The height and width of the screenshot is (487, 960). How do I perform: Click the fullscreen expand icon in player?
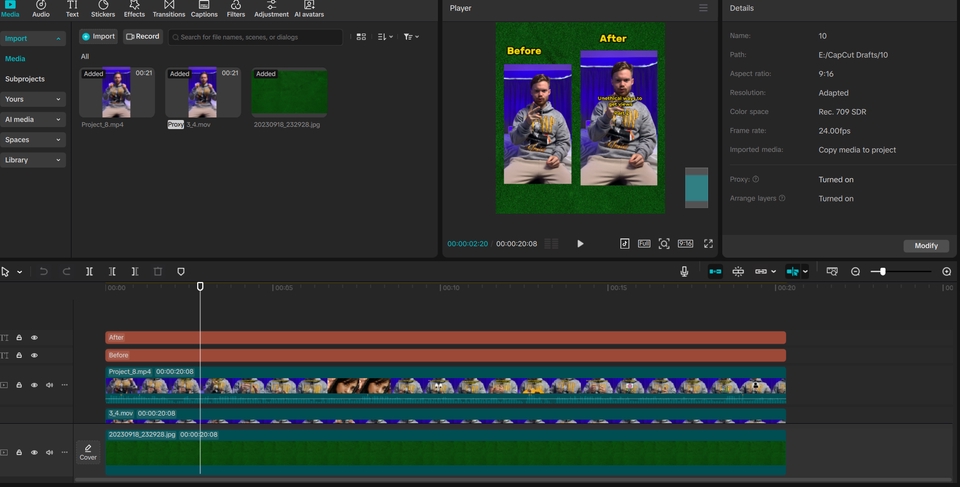tap(708, 243)
